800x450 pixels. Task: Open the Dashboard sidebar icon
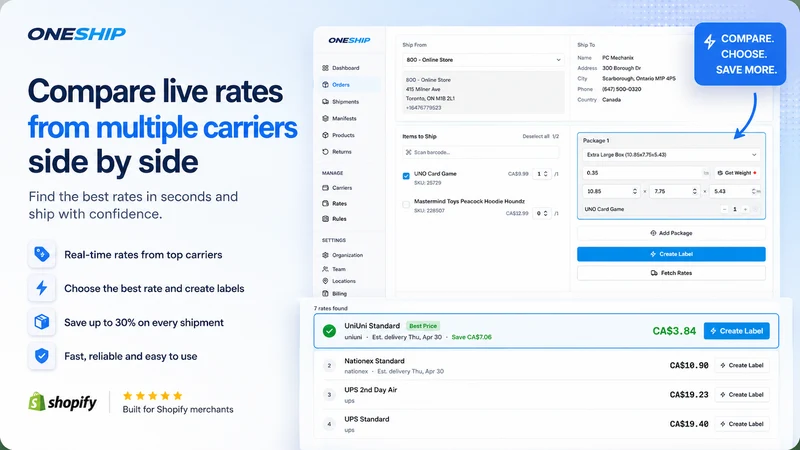click(x=326, y=68)
